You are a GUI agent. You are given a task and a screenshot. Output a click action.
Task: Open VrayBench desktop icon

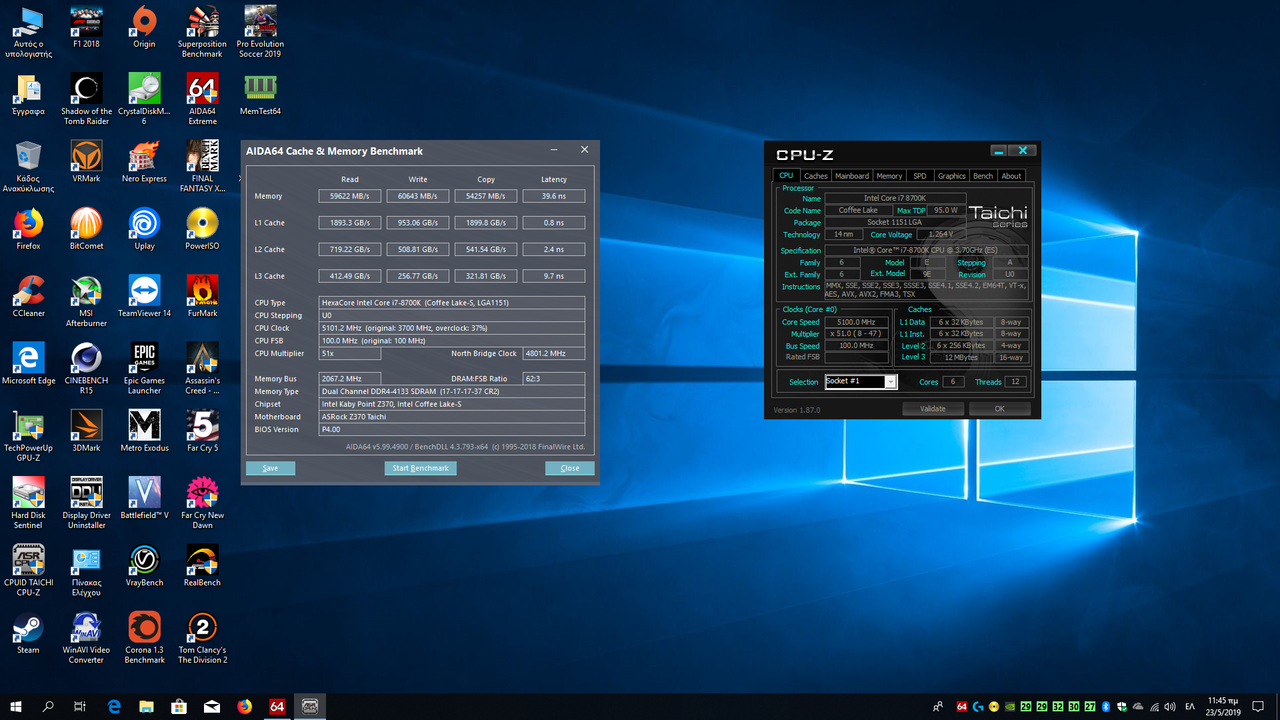[144, 565]
